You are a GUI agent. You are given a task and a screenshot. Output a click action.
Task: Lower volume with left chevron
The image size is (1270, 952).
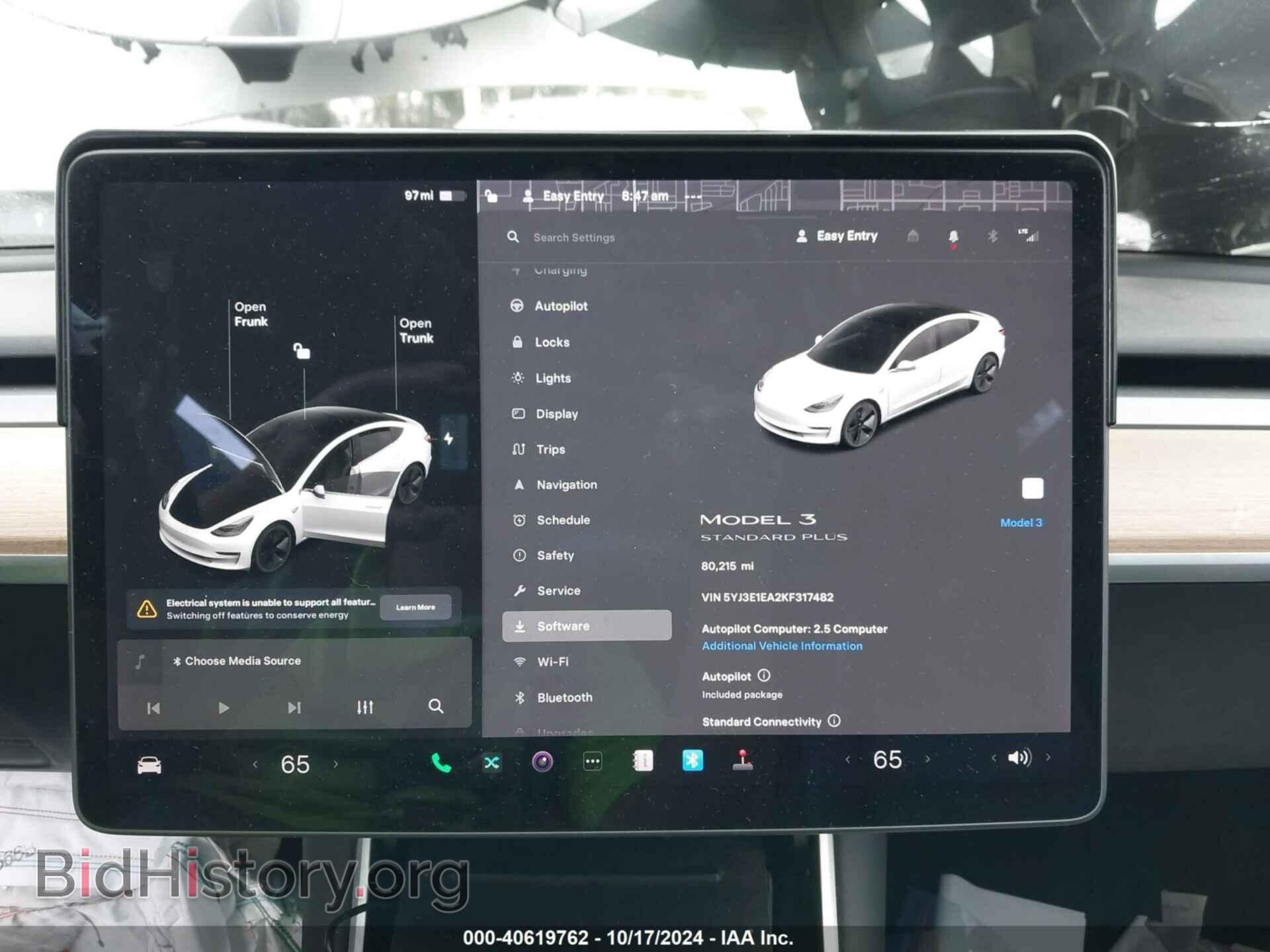click(x=994, y=758)
